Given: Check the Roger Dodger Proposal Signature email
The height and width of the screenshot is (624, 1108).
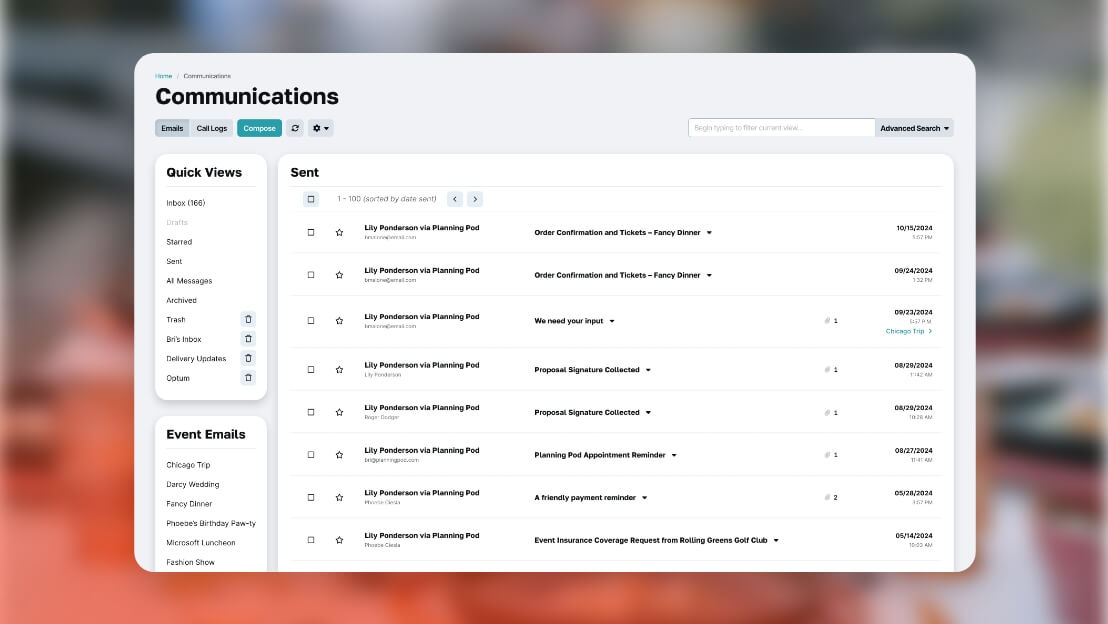Looking at the screenshot, I should pos(311,412).
